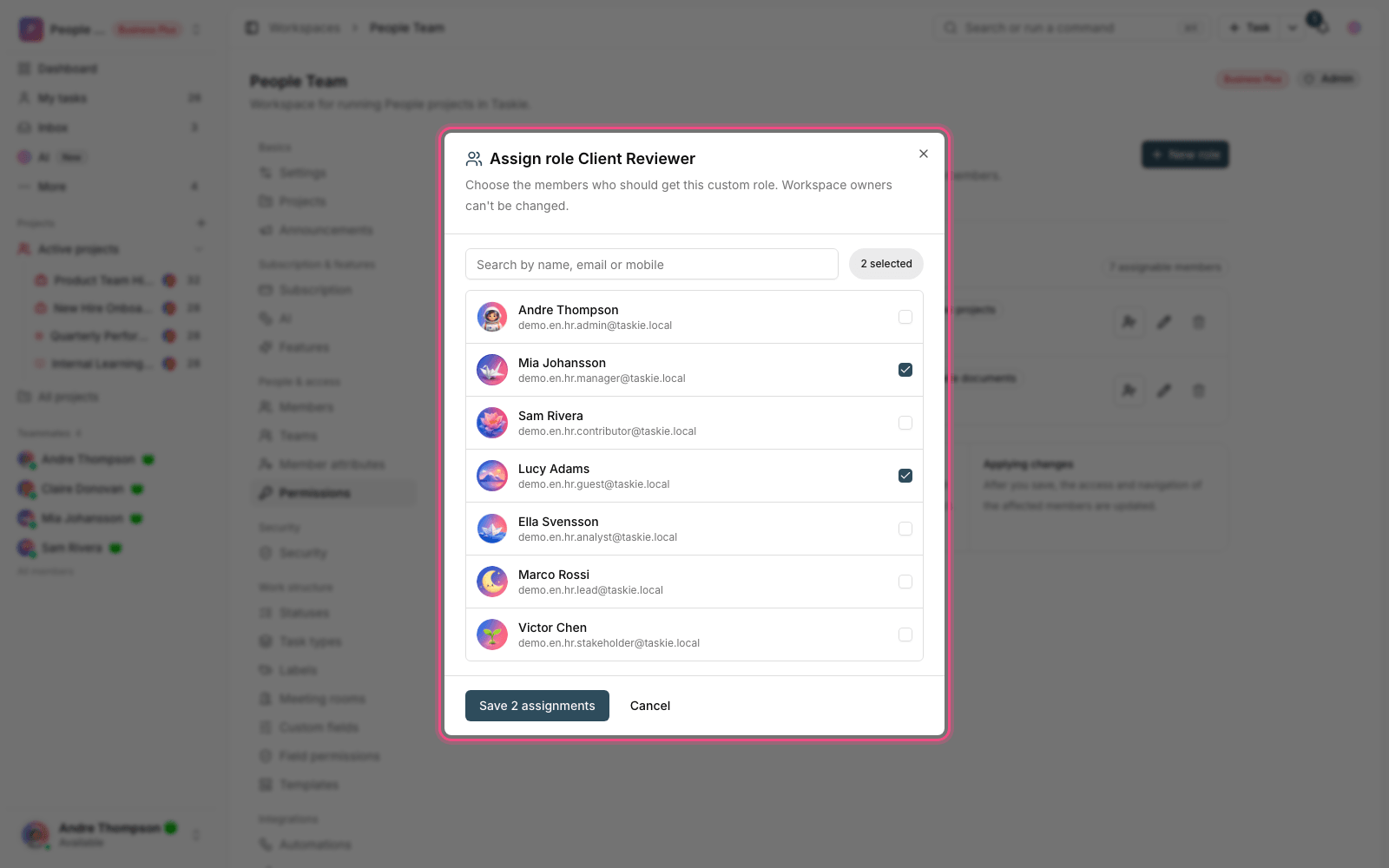Click email demo.en.hr.guest@taskie.local
This screenshot has width=1389, height=868.
click(594, 484)
